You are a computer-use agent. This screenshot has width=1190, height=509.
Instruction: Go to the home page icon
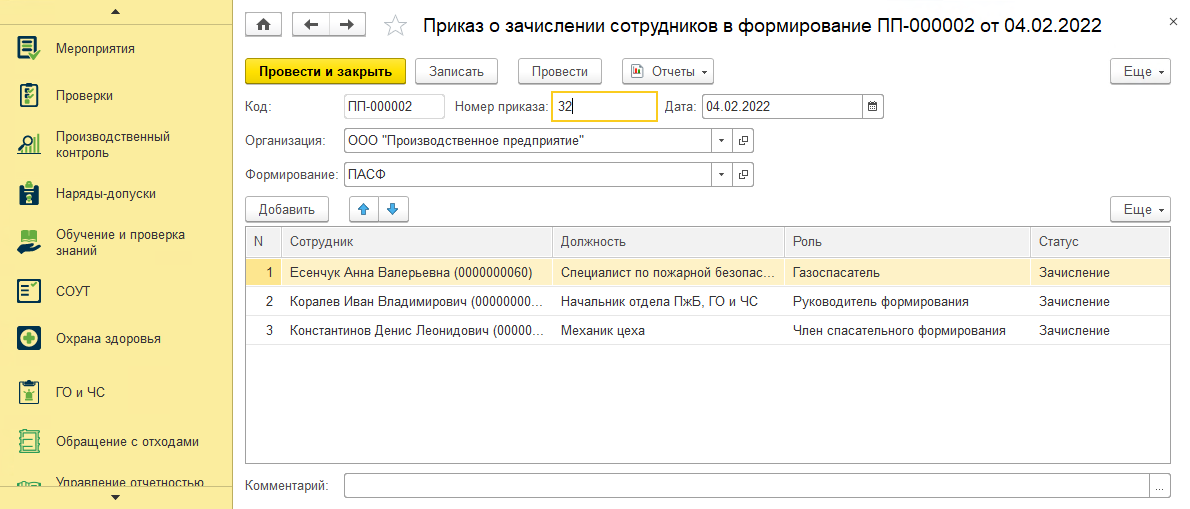(263, 25)
